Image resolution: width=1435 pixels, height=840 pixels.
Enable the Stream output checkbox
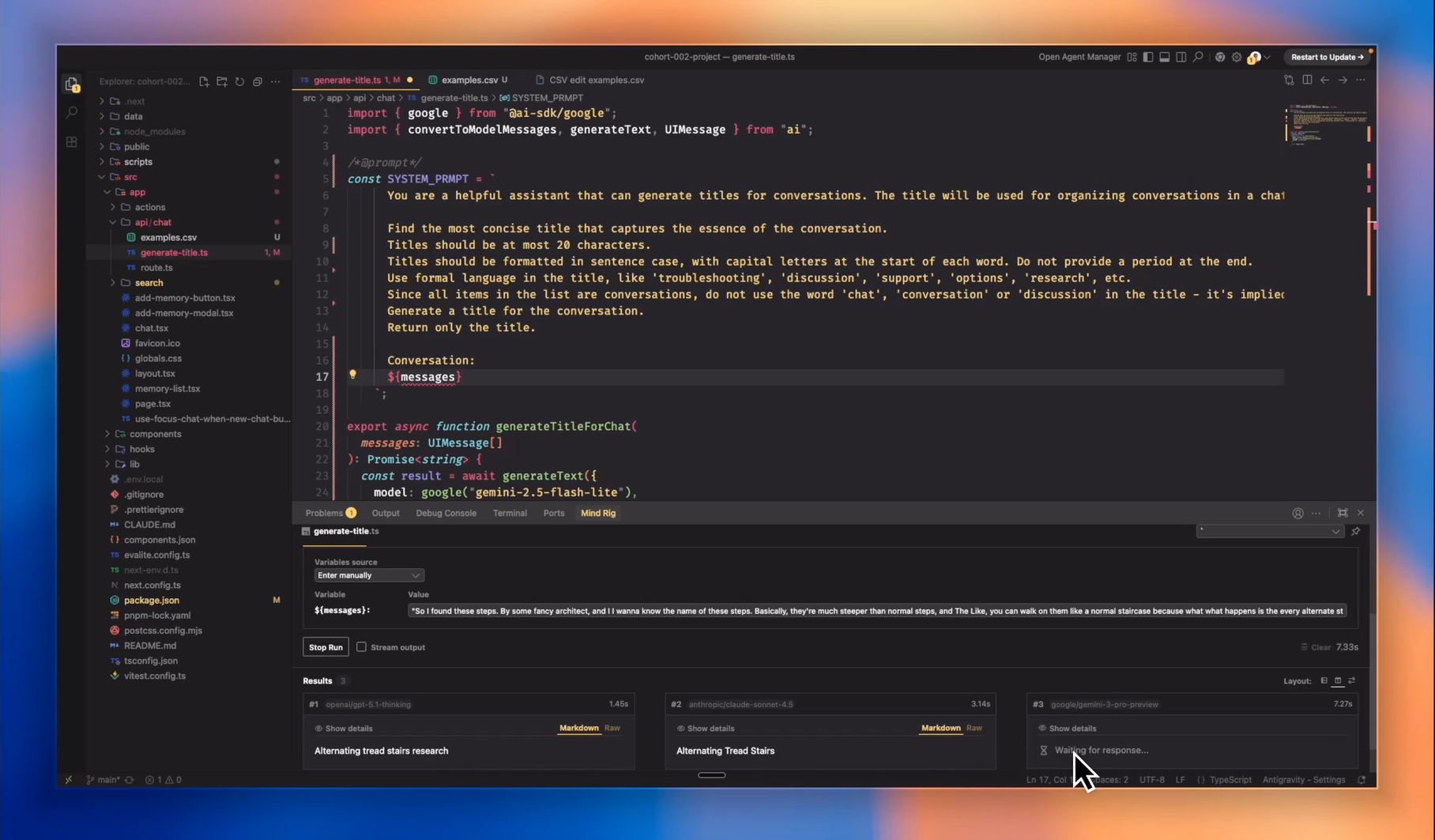pyautogui.click(x=361, y=647)
